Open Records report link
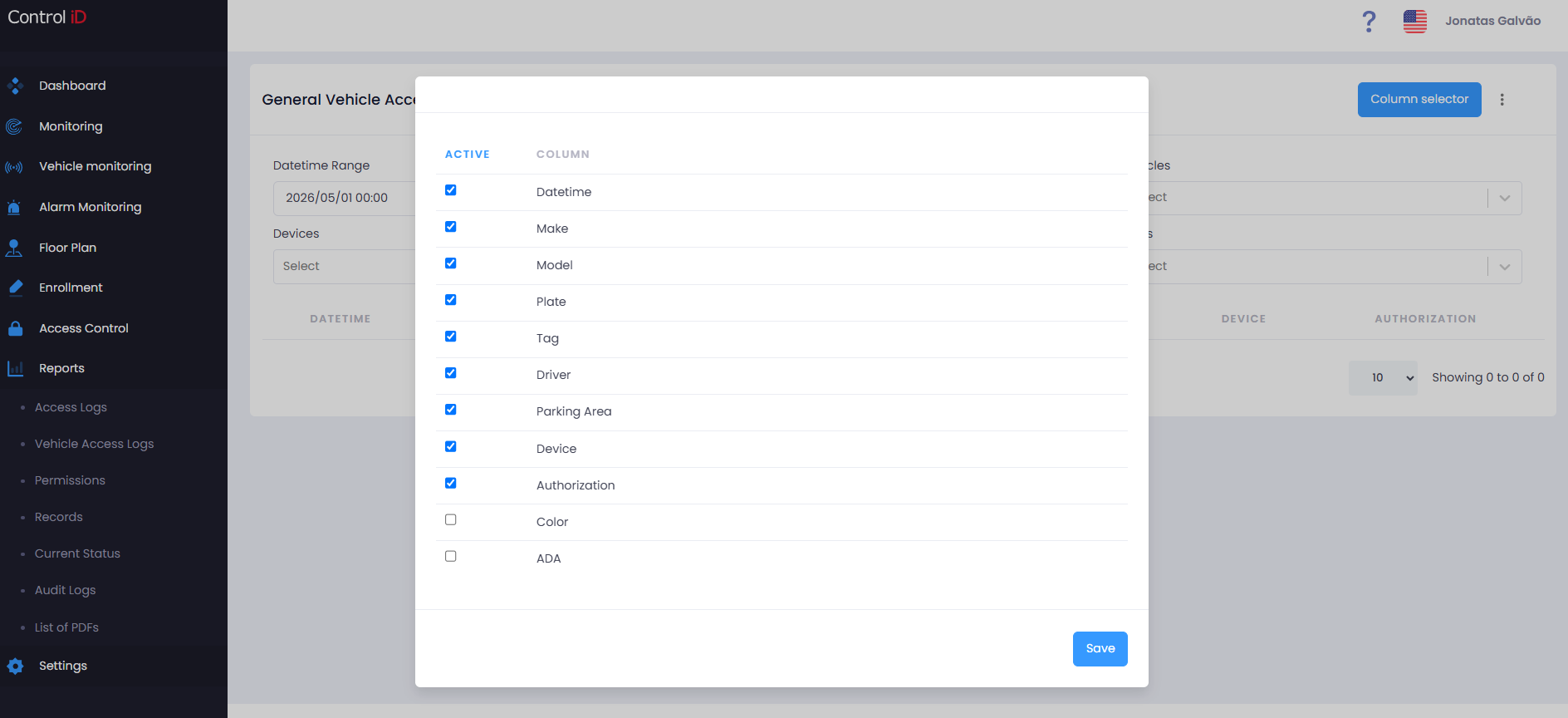 pyautogui.click(x=58, y=517)
